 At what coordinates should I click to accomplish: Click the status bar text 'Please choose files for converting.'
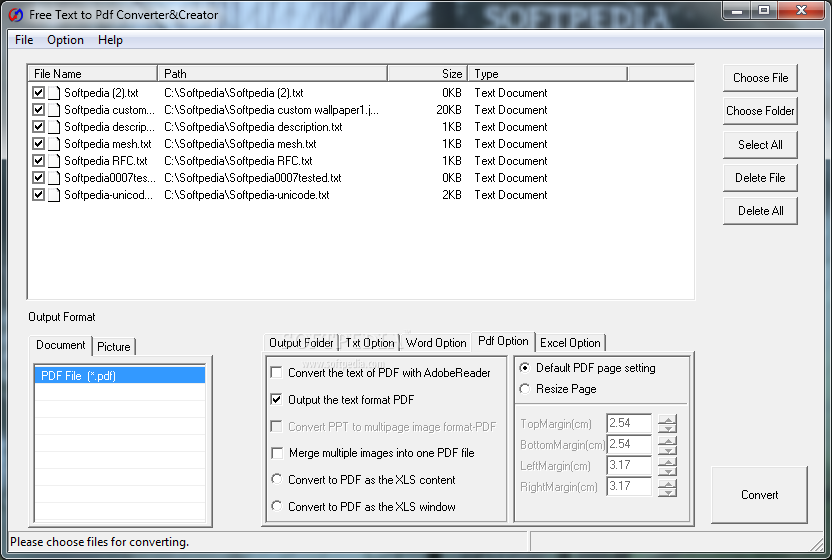100,542
